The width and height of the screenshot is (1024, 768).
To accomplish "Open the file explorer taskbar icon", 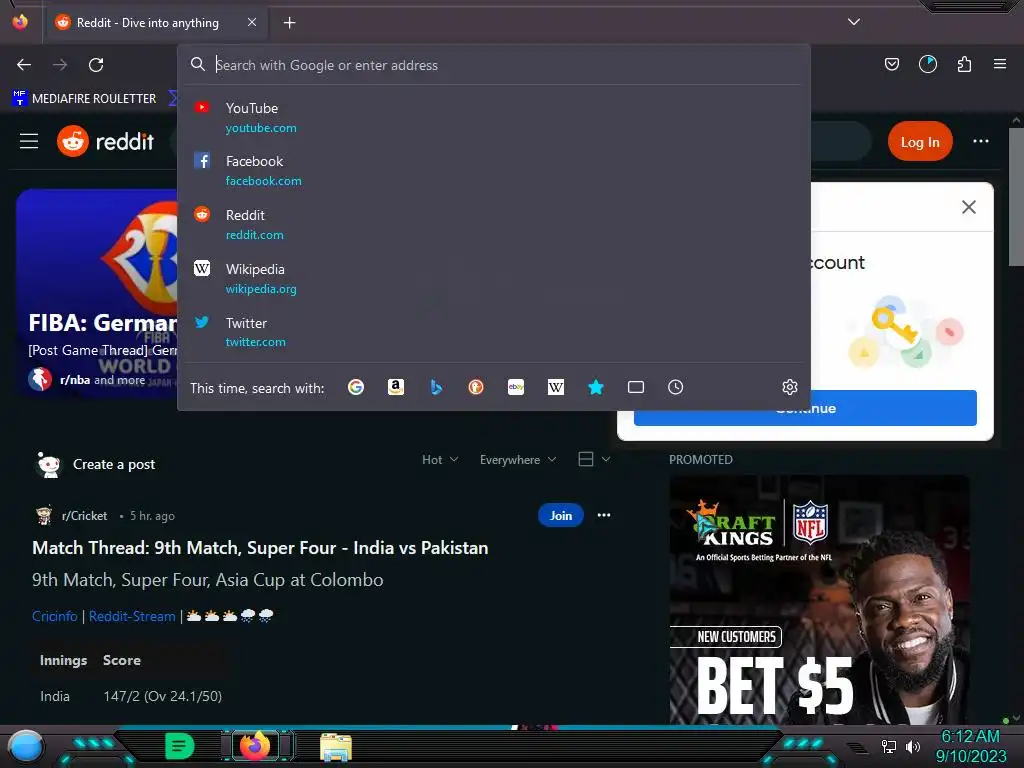I will pos(336,746).
